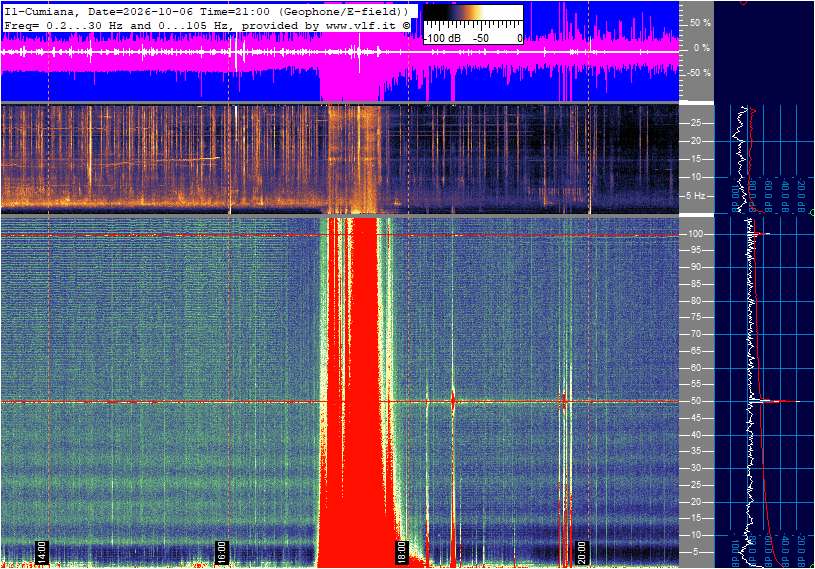Click the 95 Hz axis label
The image size is (815, 569).
695,250
